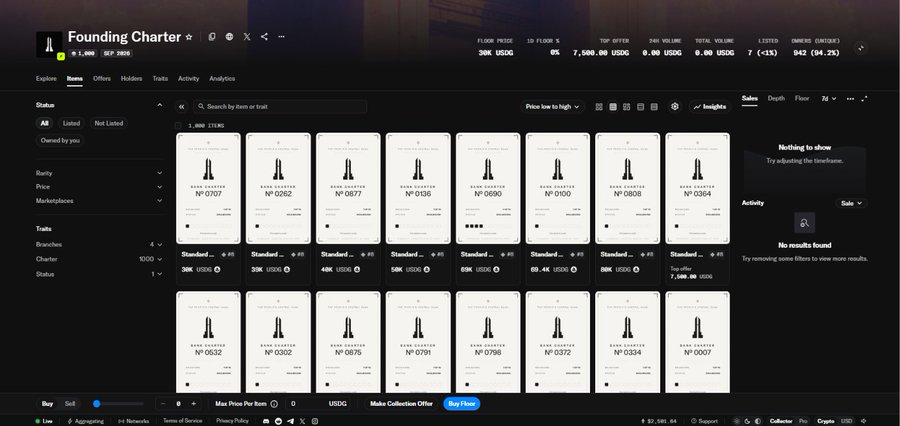This screenshot has height=426, width=900.
Task: Collapse the Status filter section
Action: [x=99, y=106]
